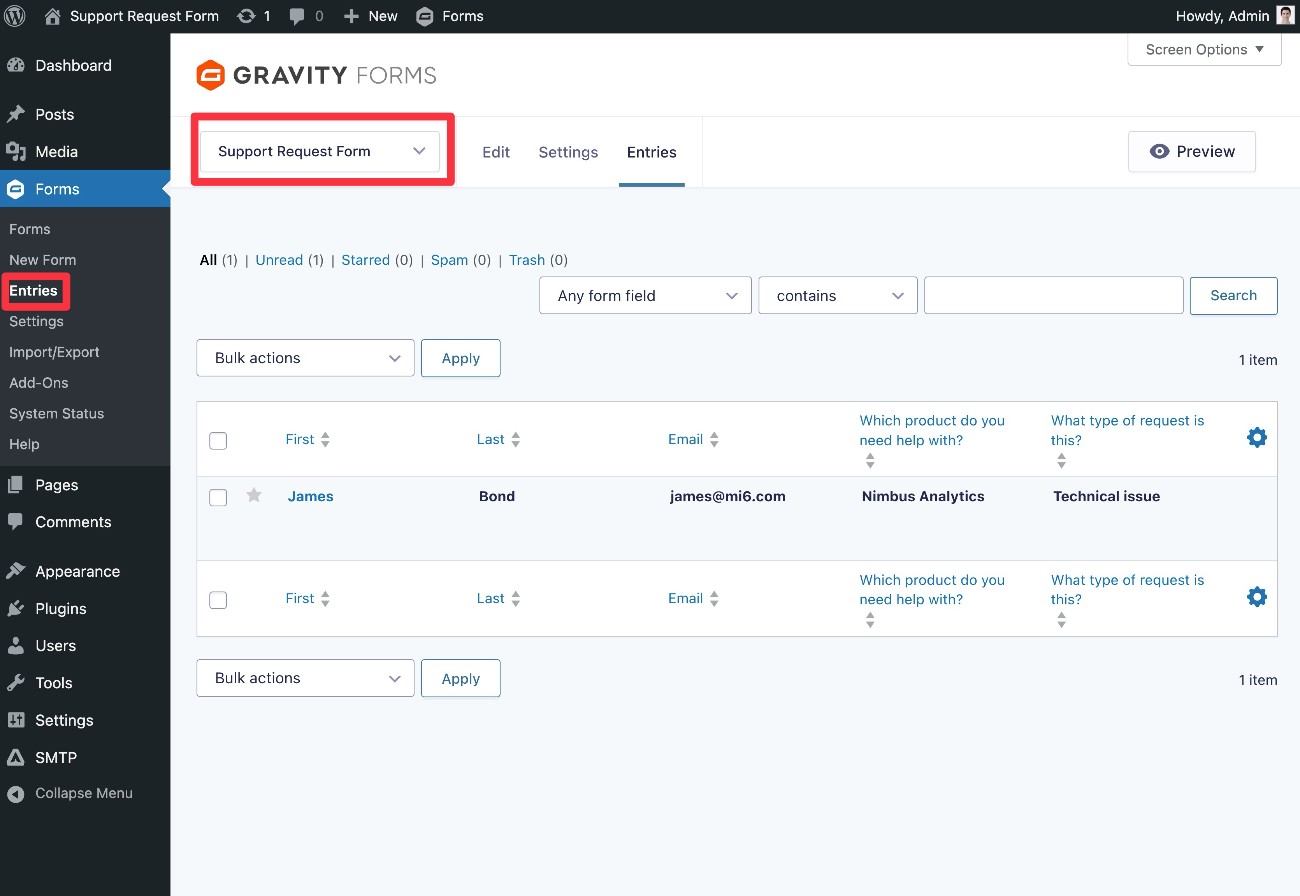Open the WordPress logo menu
Image resolution: width=1300 pixels, height=896 pixels.
click(x=13, y=15)
